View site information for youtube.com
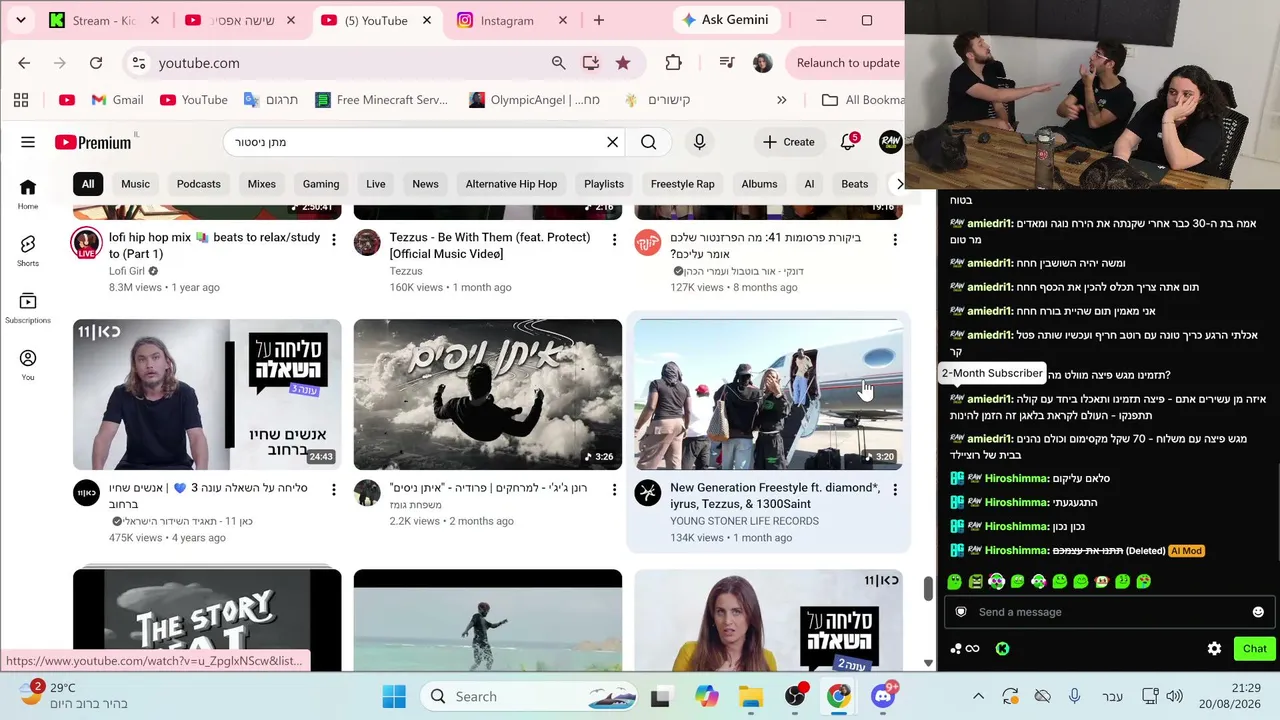Viewport: 1280px width, 720px height. click(138, 63)
